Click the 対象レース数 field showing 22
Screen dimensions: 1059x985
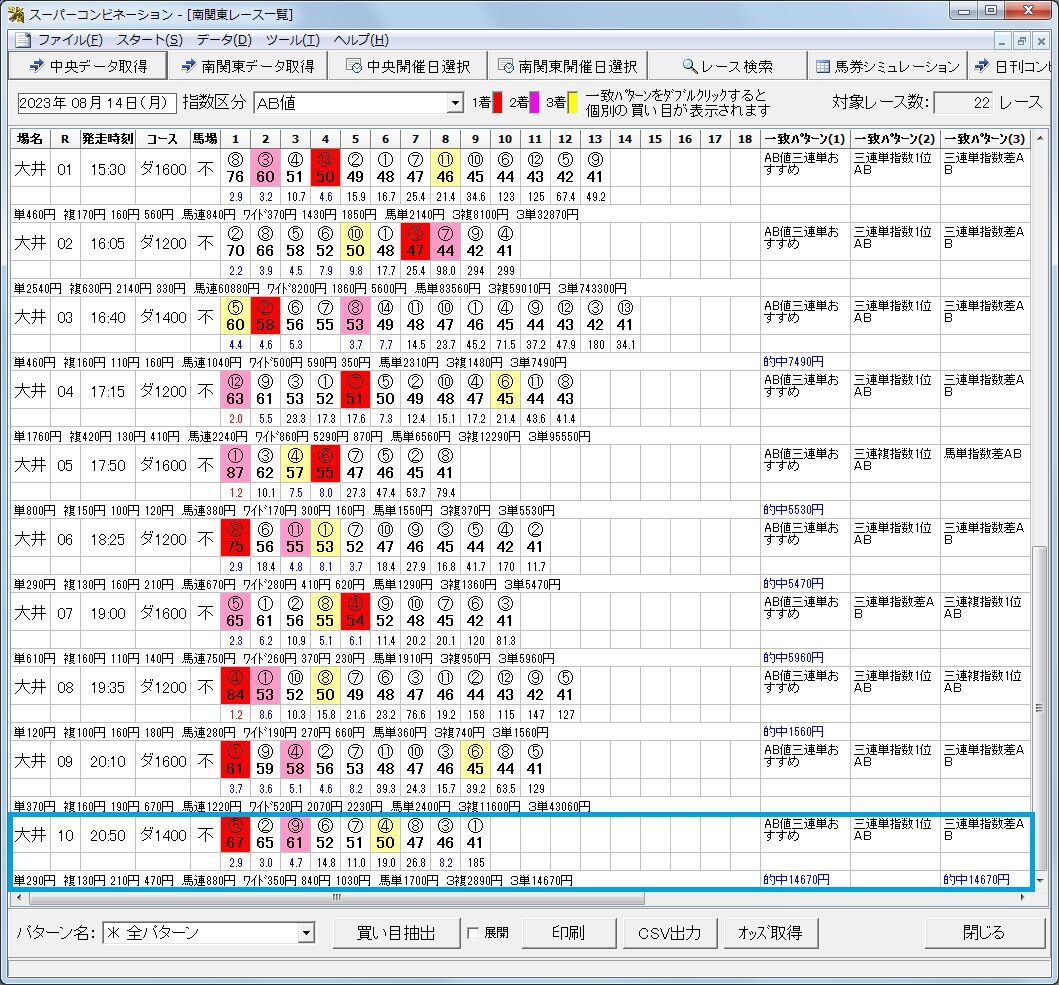tap(963, 103)
